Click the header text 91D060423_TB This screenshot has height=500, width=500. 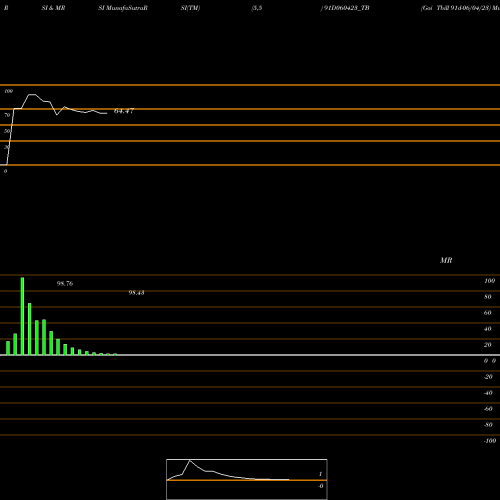coord(346,8)
